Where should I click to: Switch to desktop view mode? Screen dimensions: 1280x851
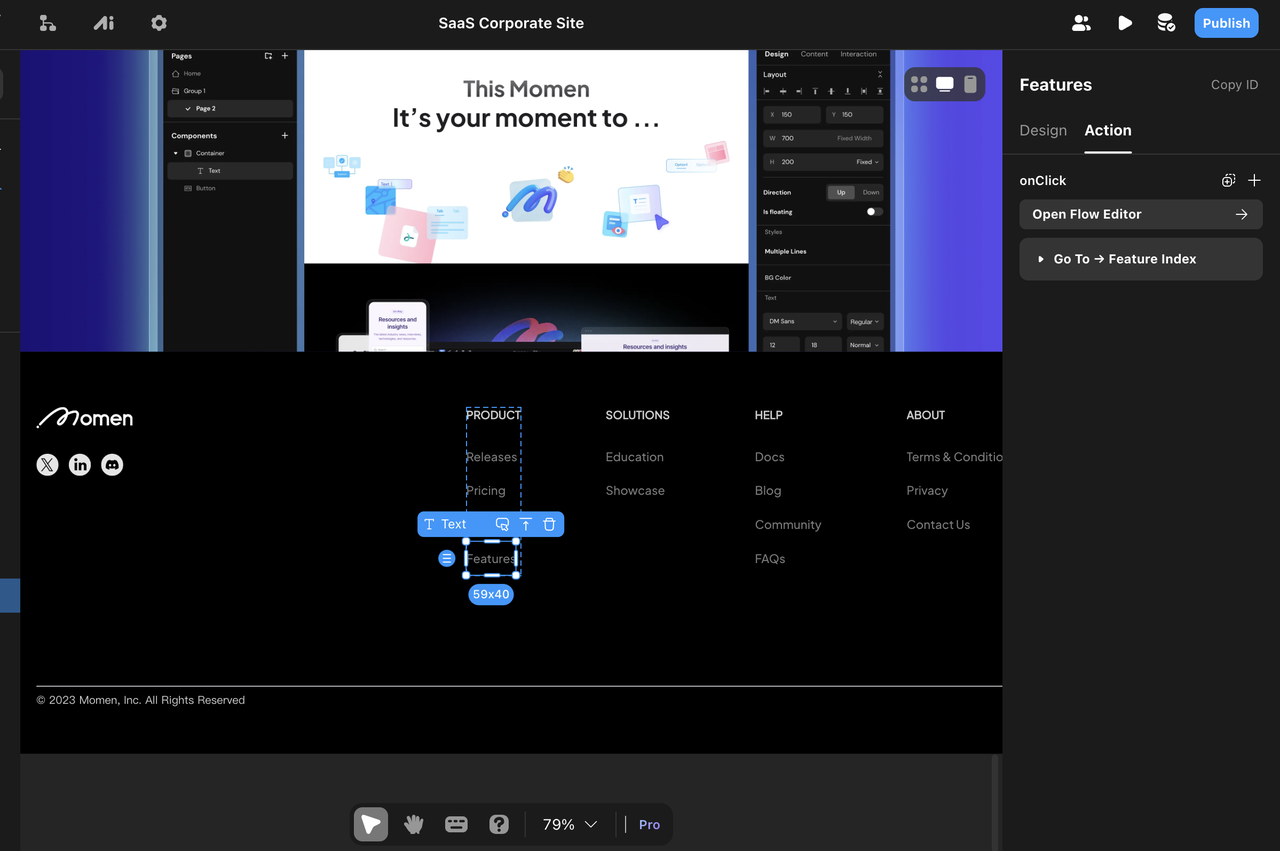(945, 84)
